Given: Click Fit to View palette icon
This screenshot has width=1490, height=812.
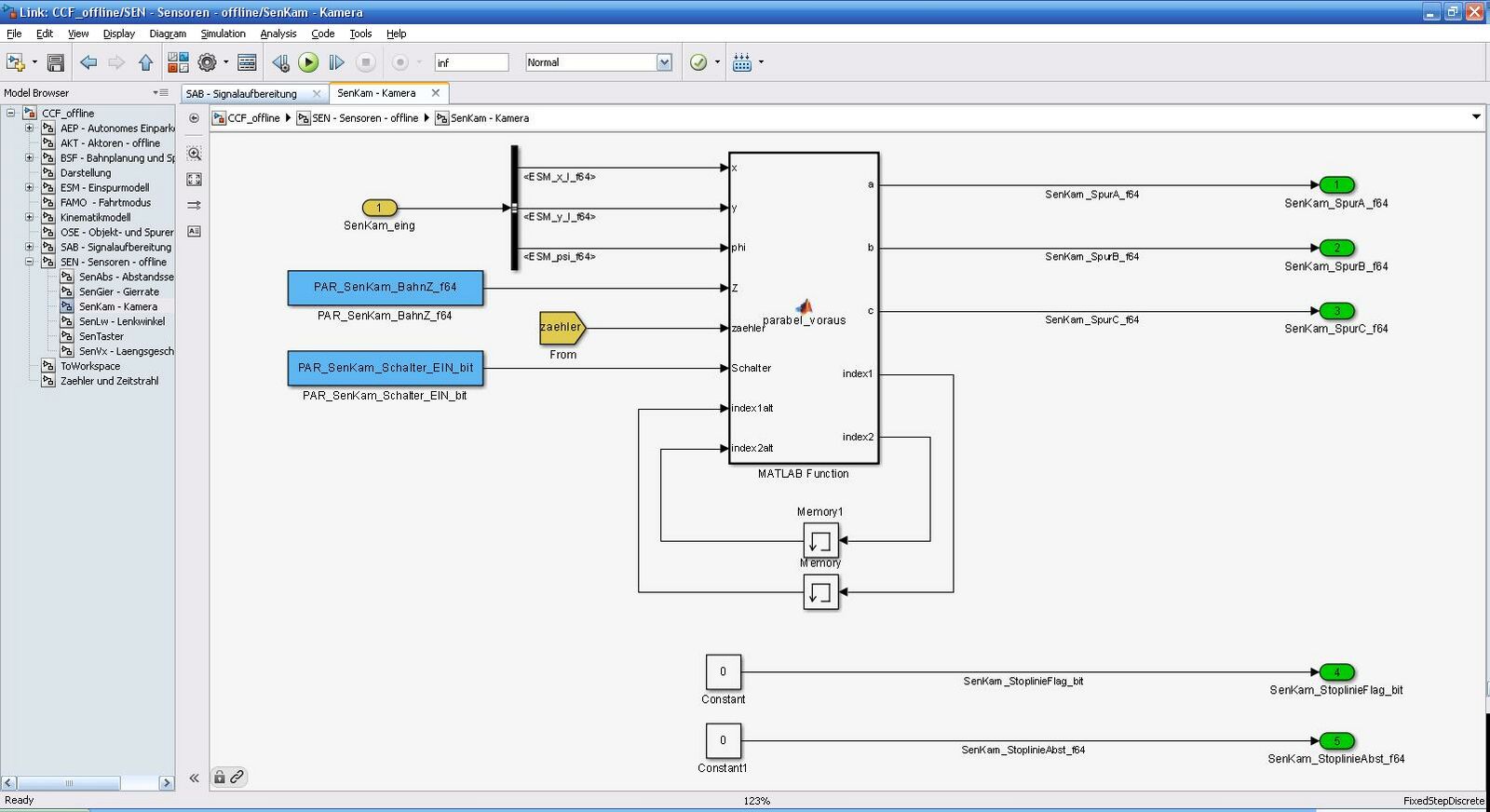Looking at the screenshot, I should coord(194,179).
